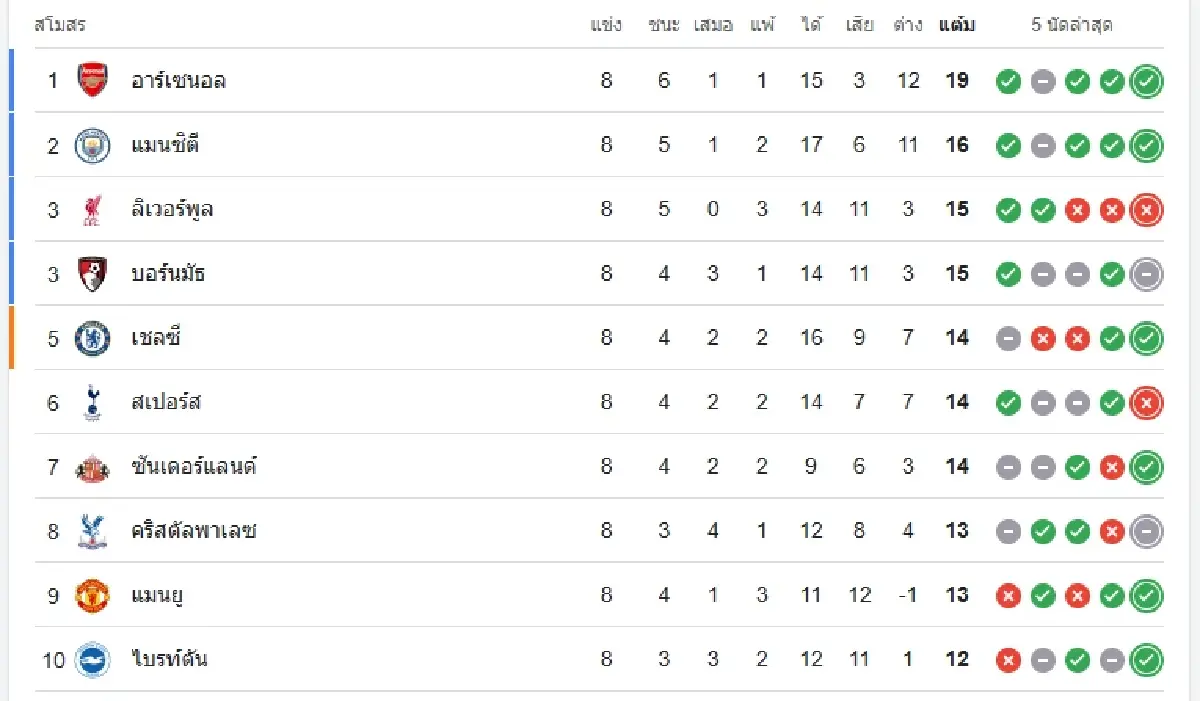Select Liverpool's latest match loss indicator

pyautogui.click(x=1146, y=209)
